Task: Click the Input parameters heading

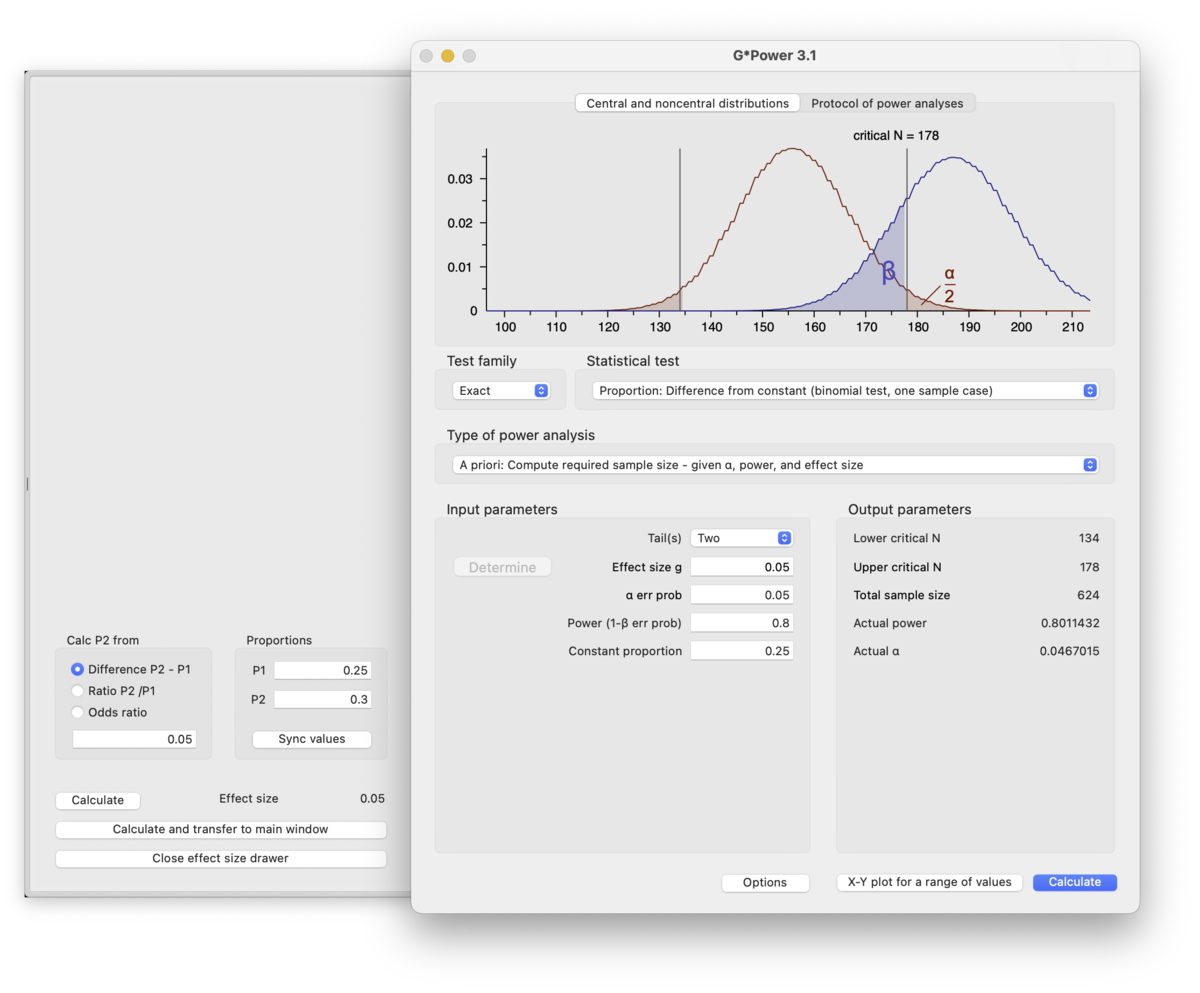Action: pyautogui.click(x=502, y=510)
